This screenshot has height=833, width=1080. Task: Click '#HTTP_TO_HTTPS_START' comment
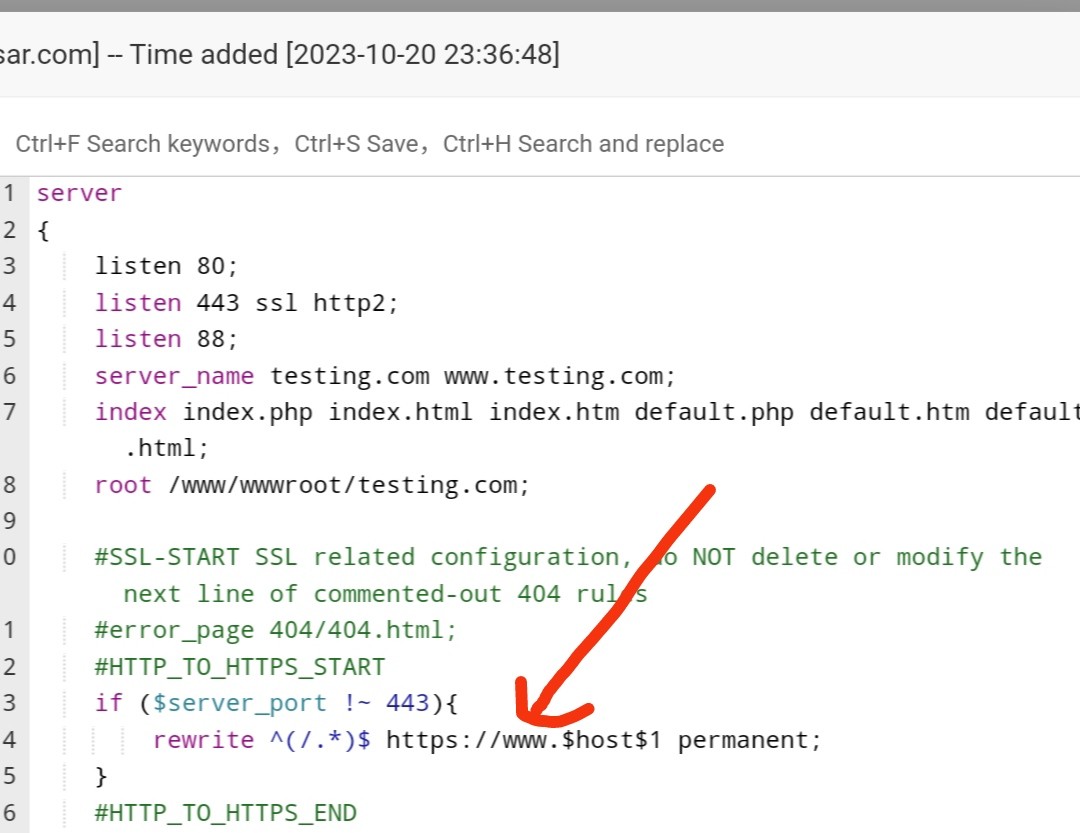240,667
